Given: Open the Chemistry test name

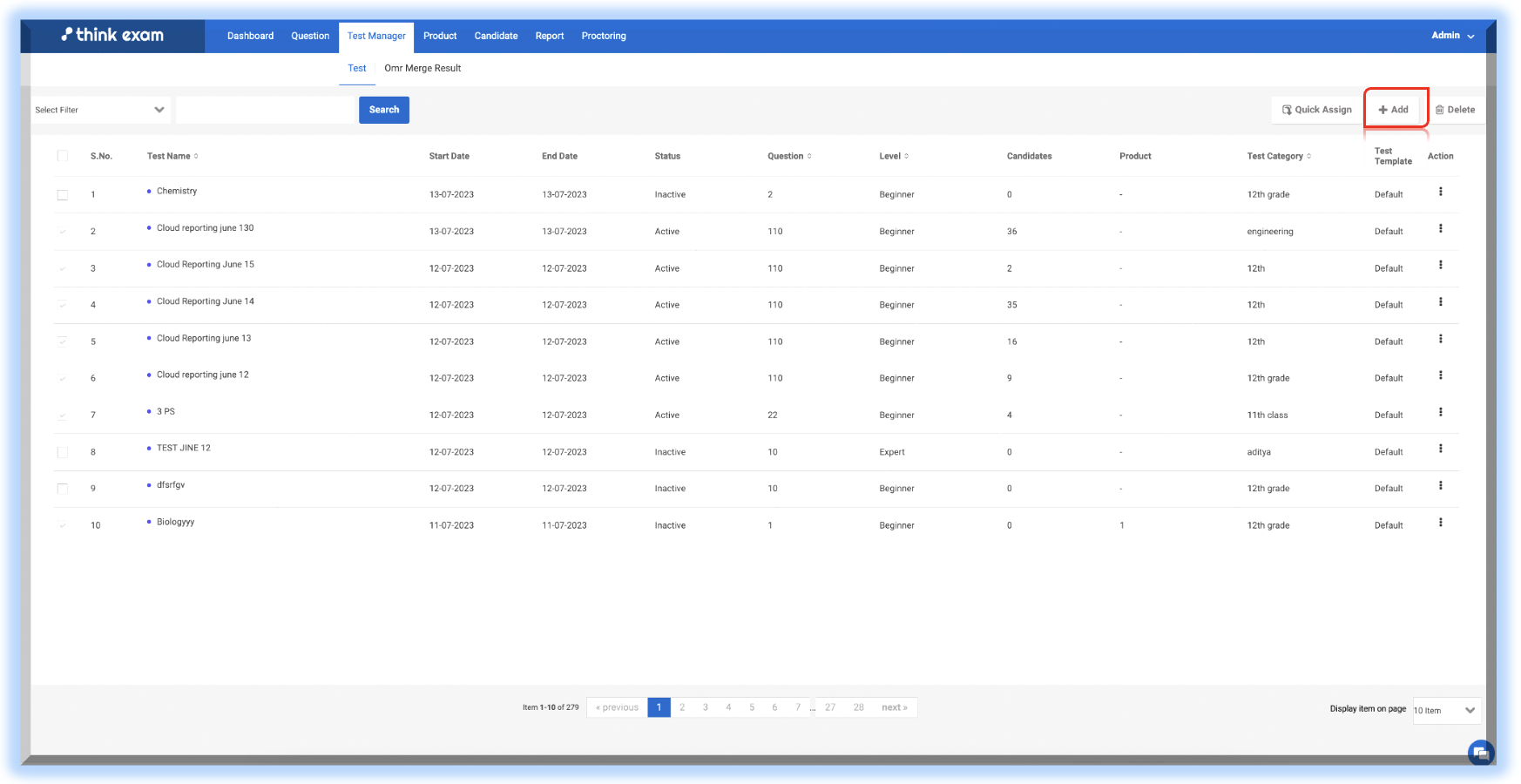Looking at the screenshot, I should coord(177,191).
